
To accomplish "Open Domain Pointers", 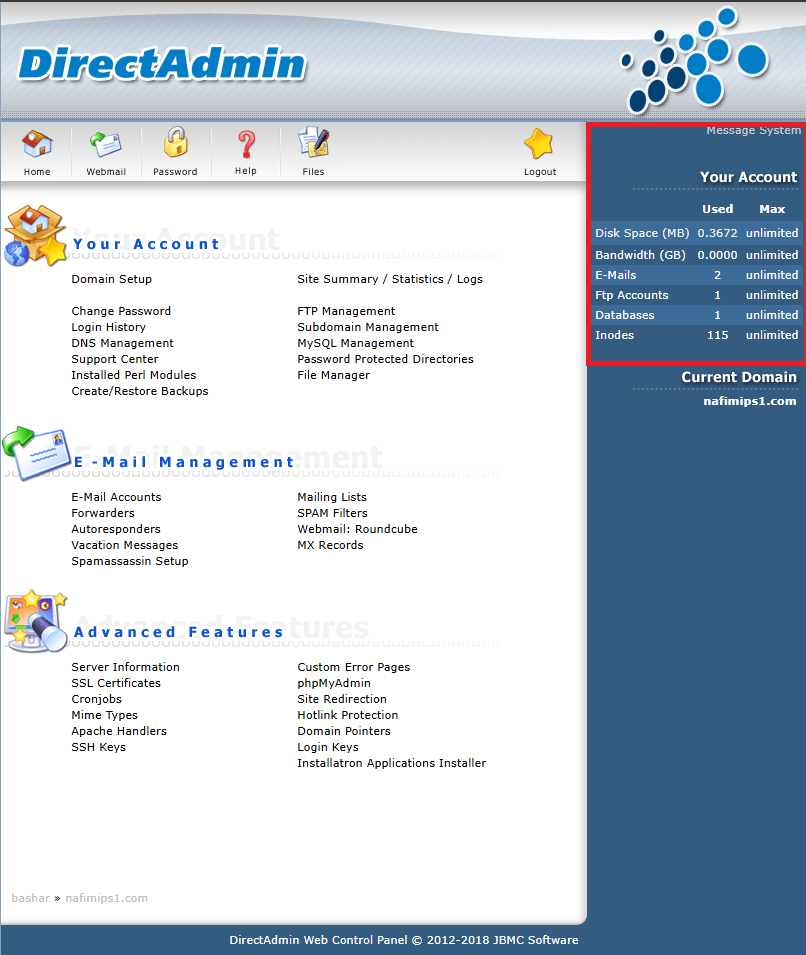I will click(x=344, y=731).
